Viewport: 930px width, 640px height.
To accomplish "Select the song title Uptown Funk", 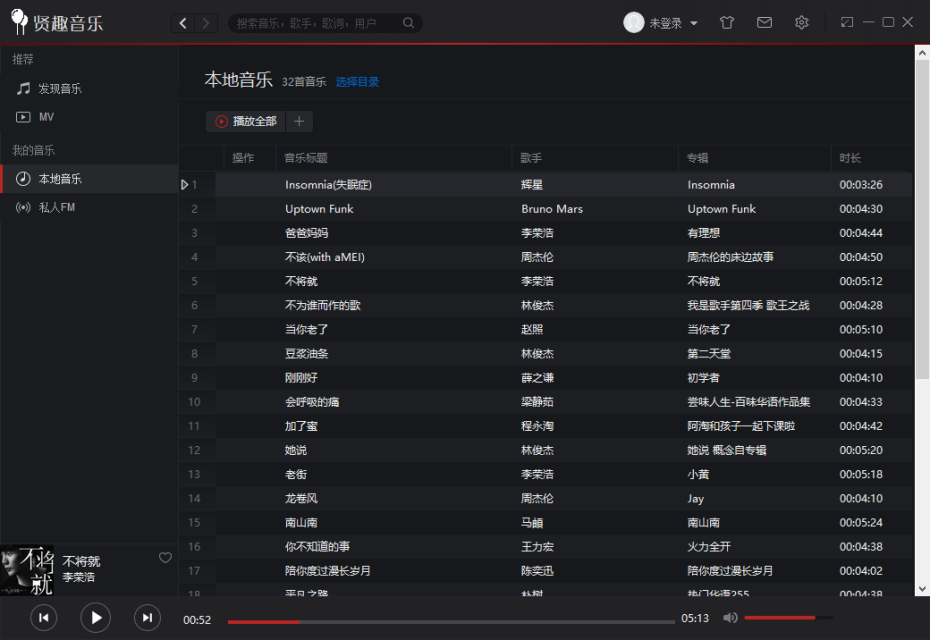I will [319, 209].
